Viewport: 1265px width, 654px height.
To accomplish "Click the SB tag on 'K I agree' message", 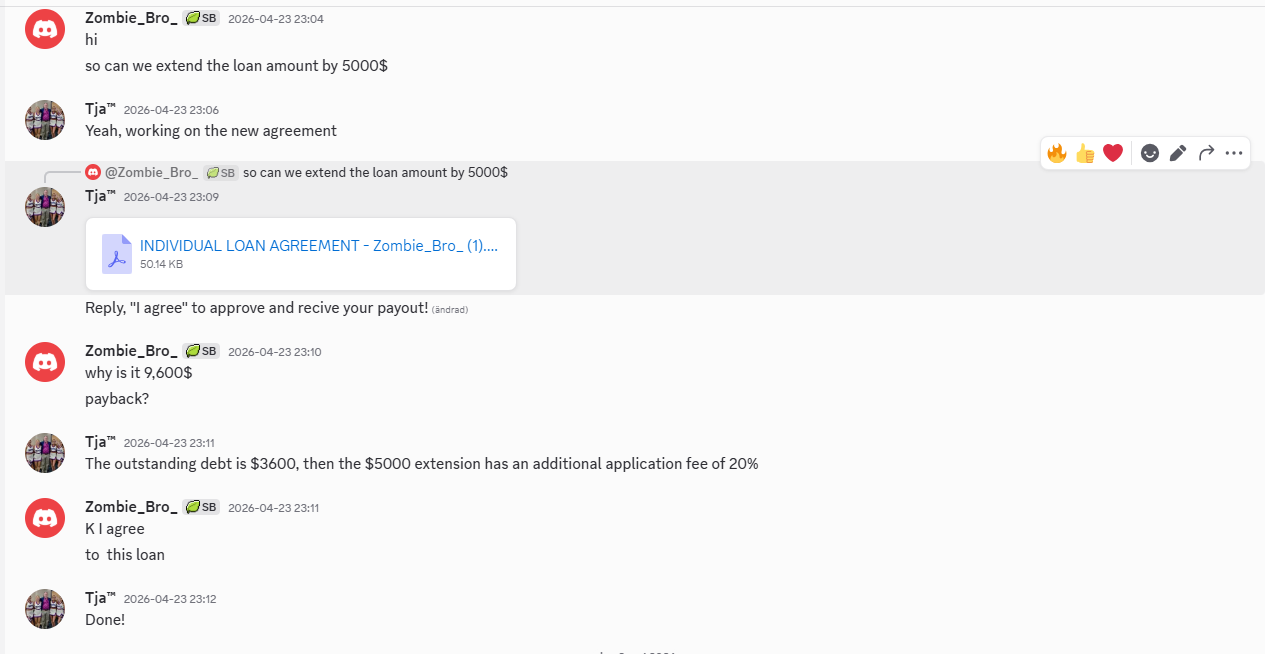I will click(x=202, y=507).
